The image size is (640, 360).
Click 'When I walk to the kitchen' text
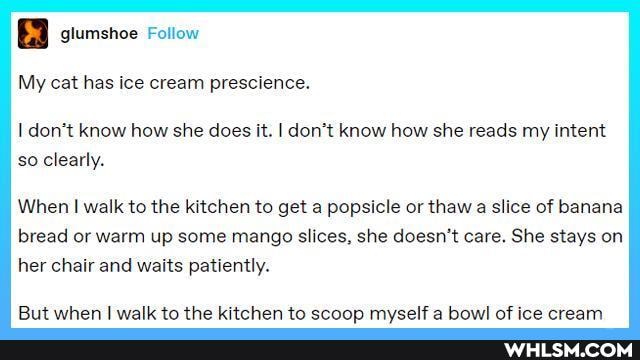[135, 207]
